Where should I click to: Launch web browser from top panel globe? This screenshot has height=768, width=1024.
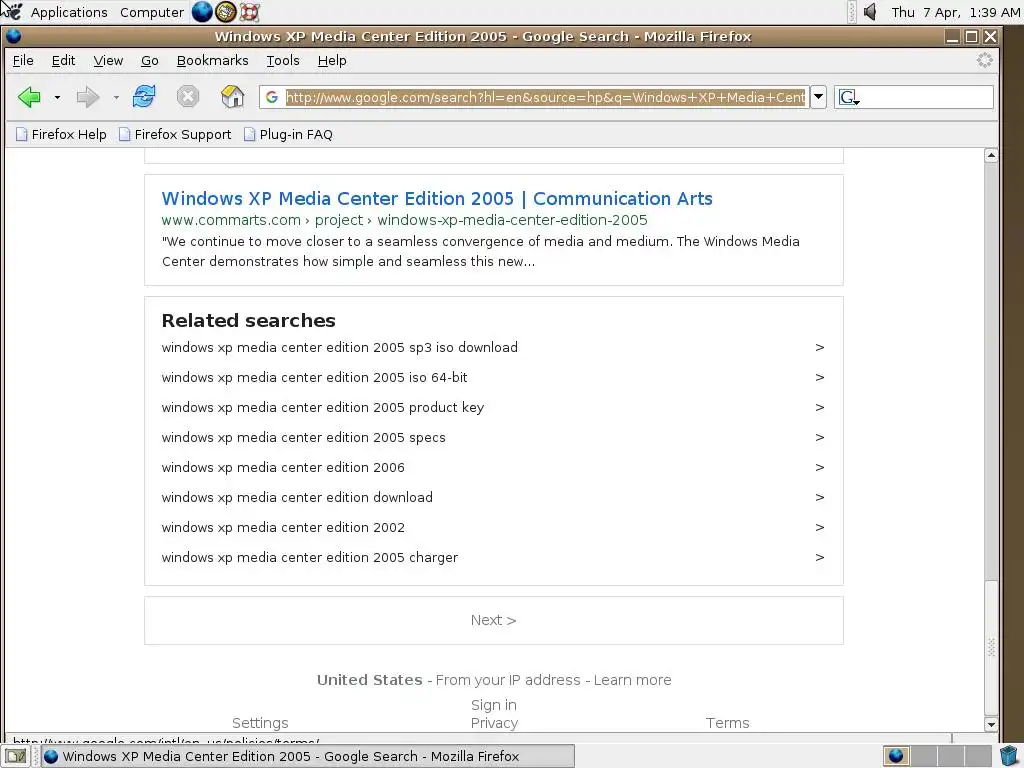[202, 12]
